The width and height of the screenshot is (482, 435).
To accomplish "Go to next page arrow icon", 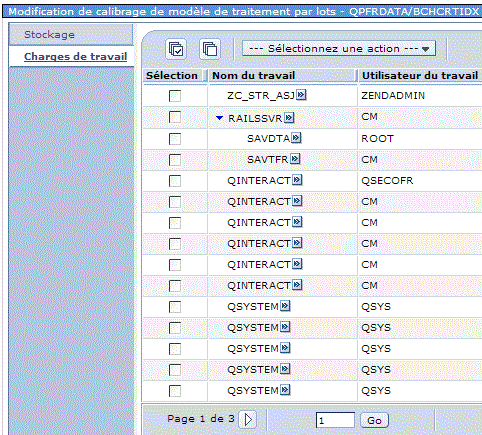I will (x=248, y=419).
